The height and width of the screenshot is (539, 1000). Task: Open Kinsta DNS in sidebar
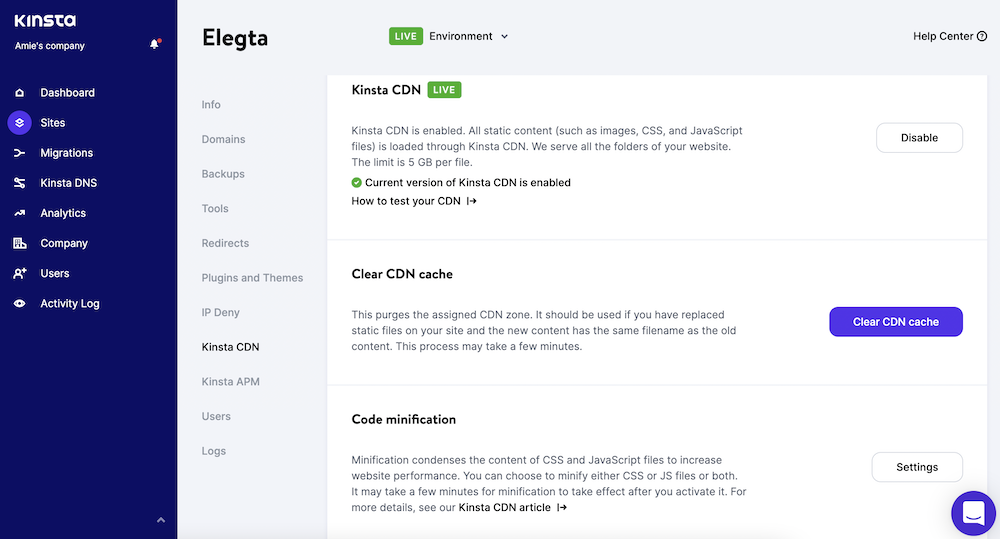(x=69, y=183)
